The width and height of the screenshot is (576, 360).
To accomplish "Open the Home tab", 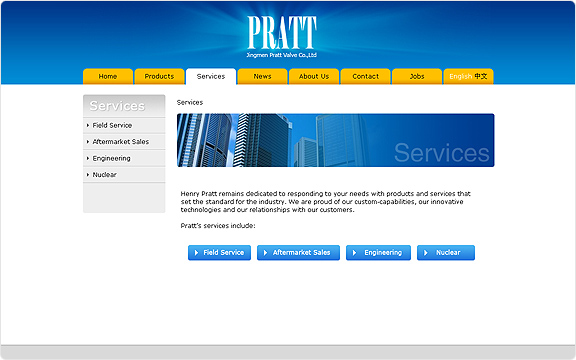I will click(108, 76).
